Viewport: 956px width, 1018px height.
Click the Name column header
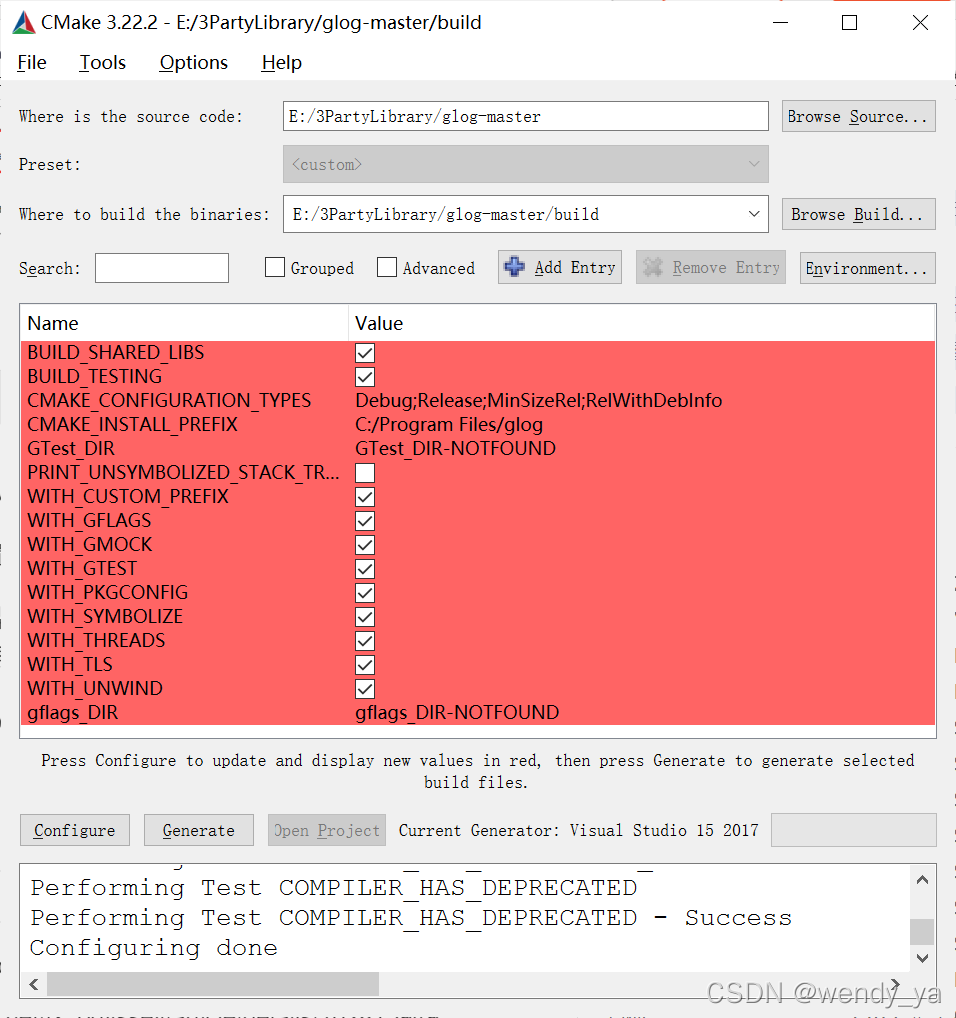pyautogui.click(x=184, y=323)
